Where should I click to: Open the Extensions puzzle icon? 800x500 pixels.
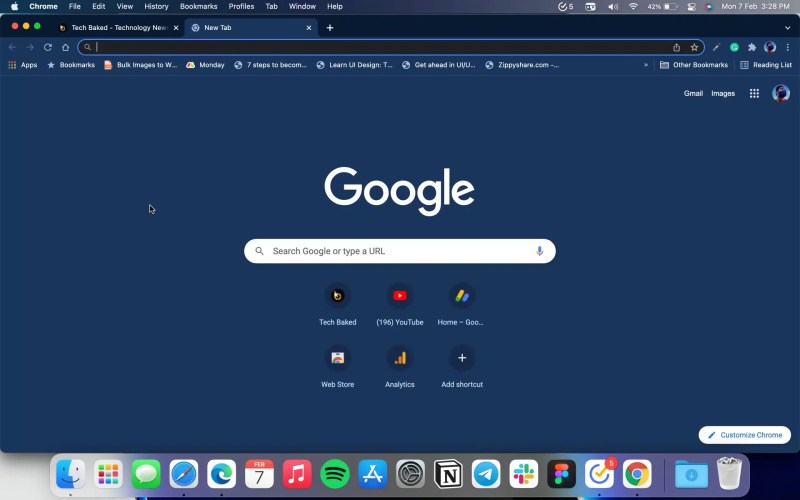752,47
